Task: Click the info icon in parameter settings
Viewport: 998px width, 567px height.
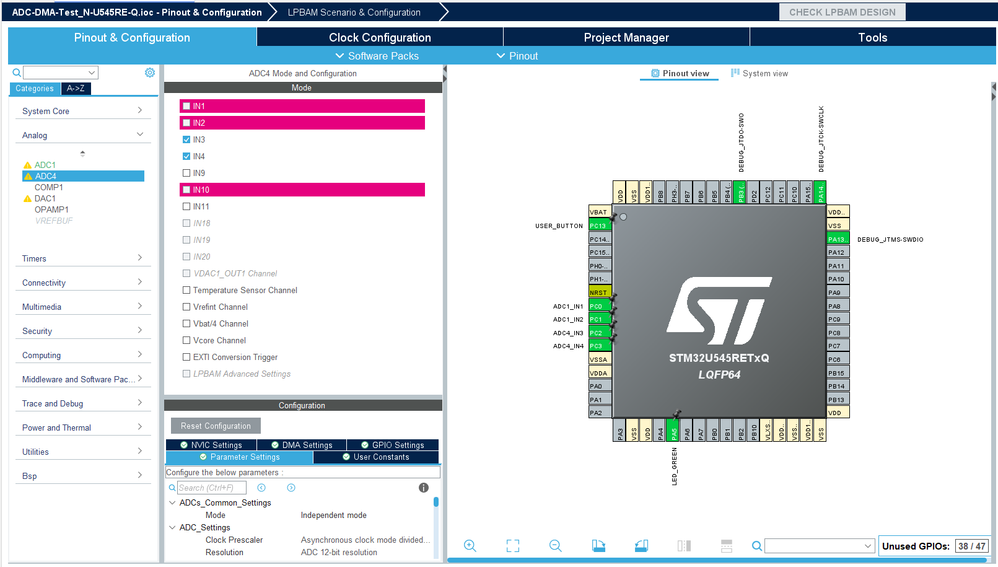Action: point(423,487)
